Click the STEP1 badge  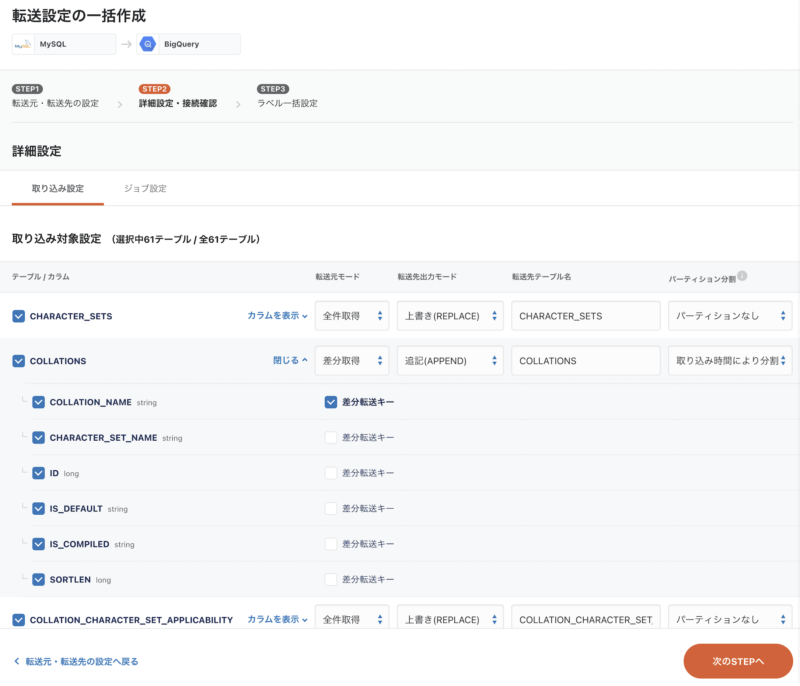pos(27,89)
